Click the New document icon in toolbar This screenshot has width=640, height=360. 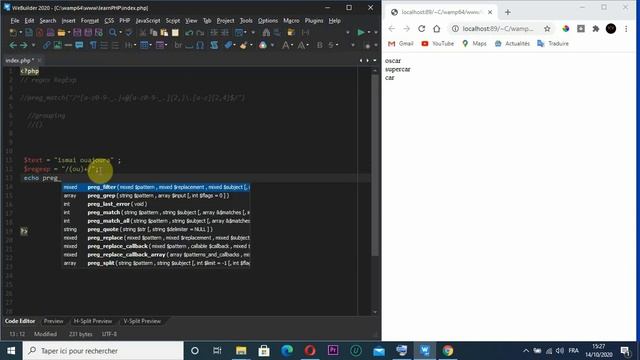(x=13, y=32)
